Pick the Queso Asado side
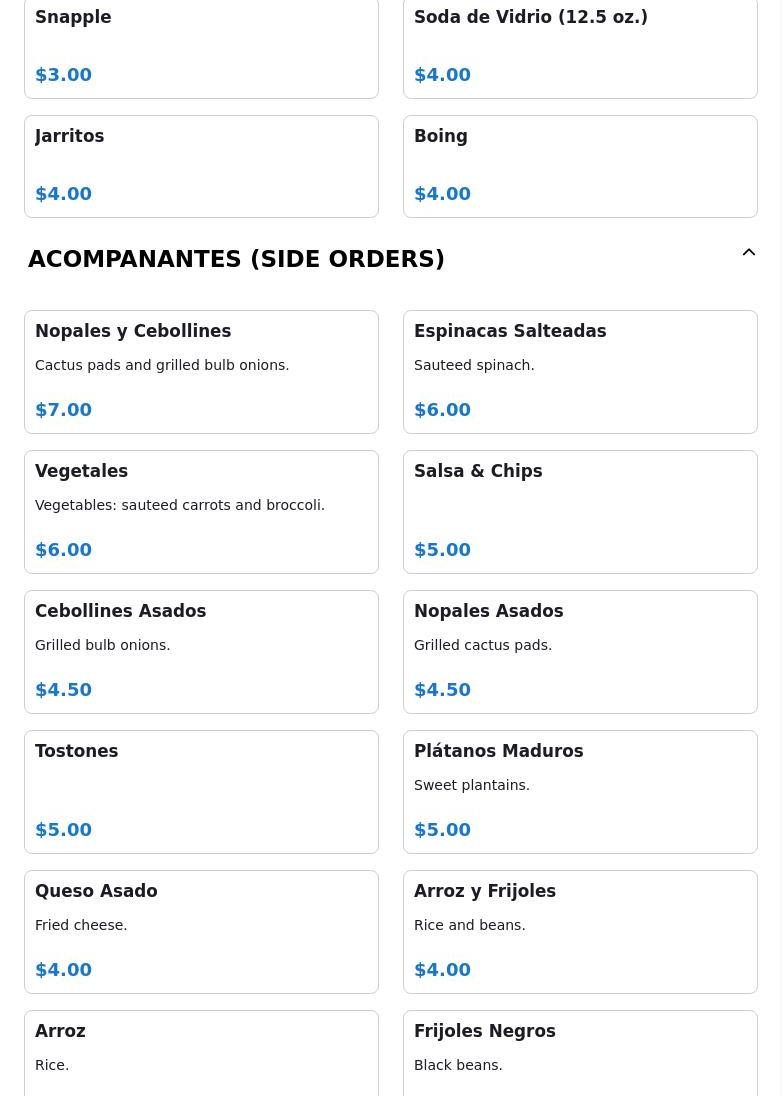 click(x=201, y=931)
